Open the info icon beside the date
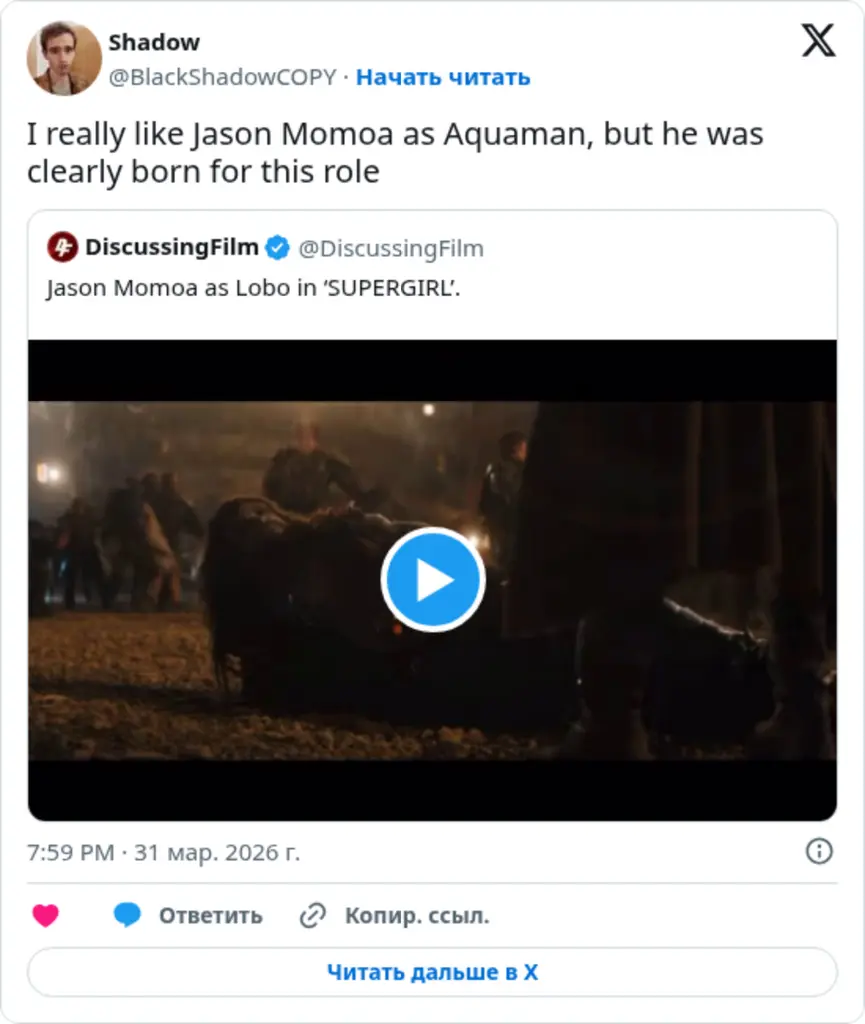 [819, 851]
